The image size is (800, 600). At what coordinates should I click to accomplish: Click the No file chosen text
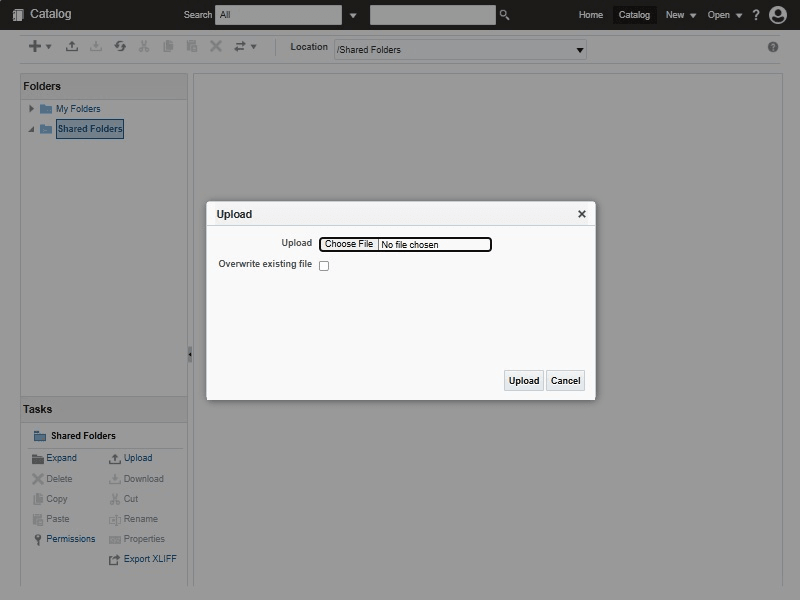click(410, 245)
